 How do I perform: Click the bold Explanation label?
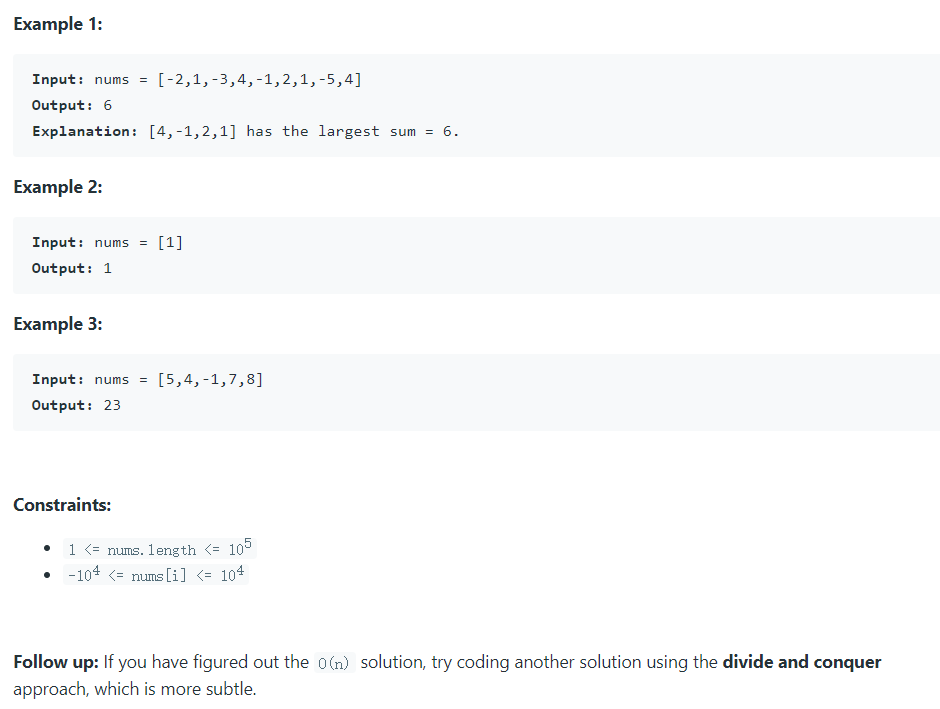[85, 131]
